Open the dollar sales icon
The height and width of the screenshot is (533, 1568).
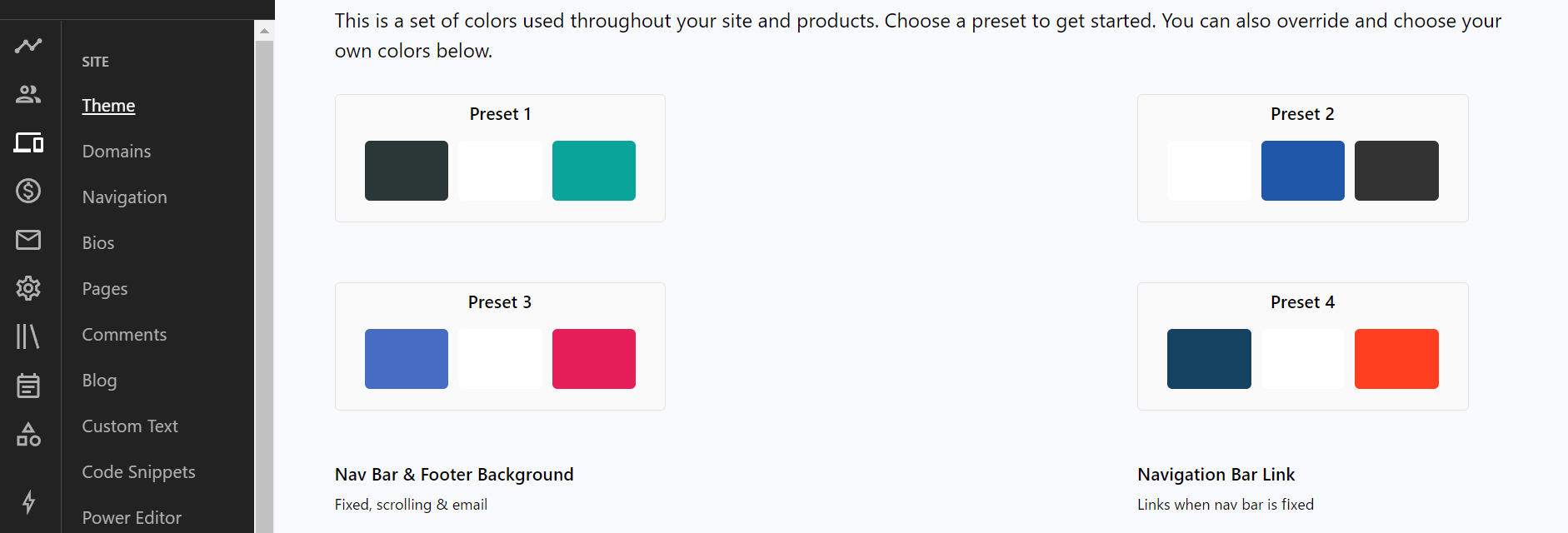point(28,191)
